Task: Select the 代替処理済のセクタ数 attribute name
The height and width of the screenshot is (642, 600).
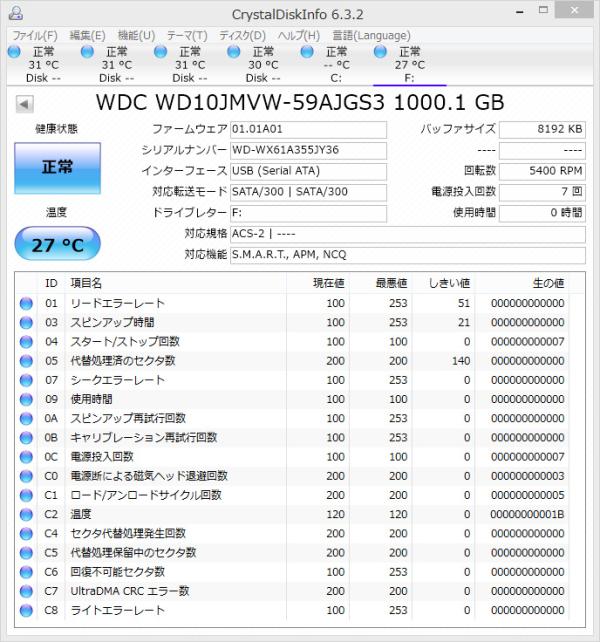Action: (x=123, y=361)
